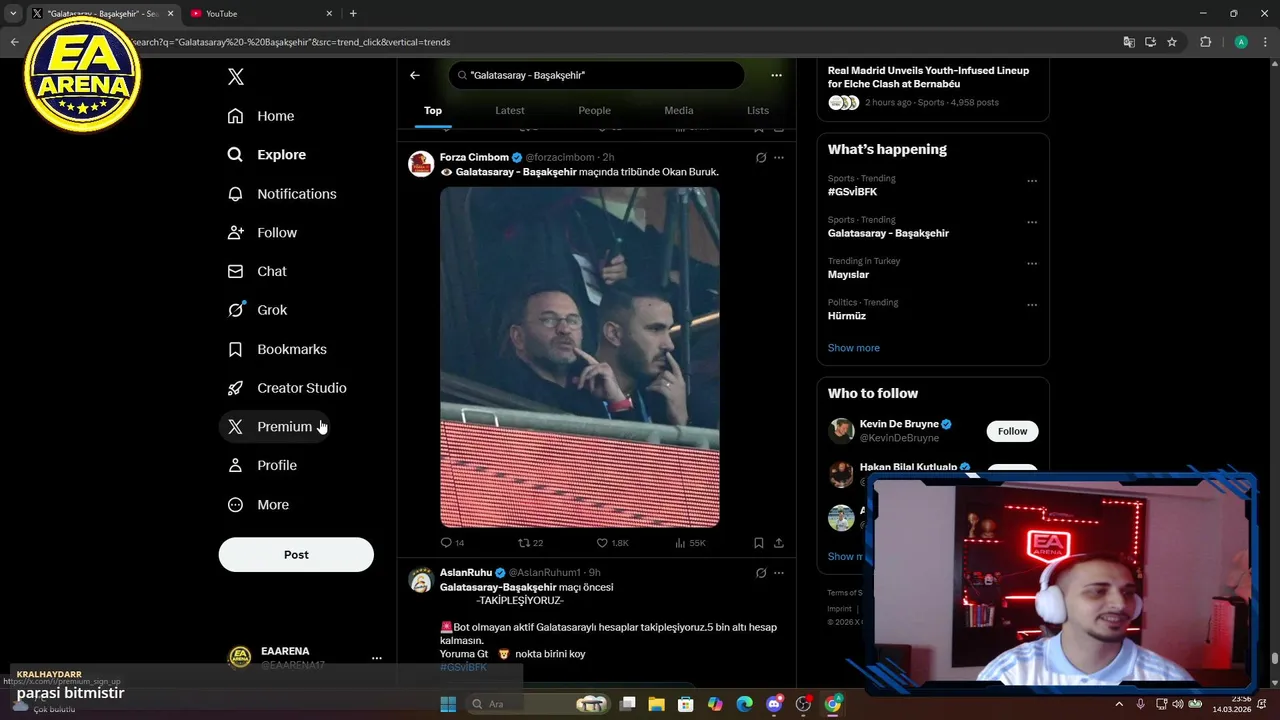1280x720 pixels.
Task: Click the Forza Cimbom account name
Action: [x=474, y=158]
